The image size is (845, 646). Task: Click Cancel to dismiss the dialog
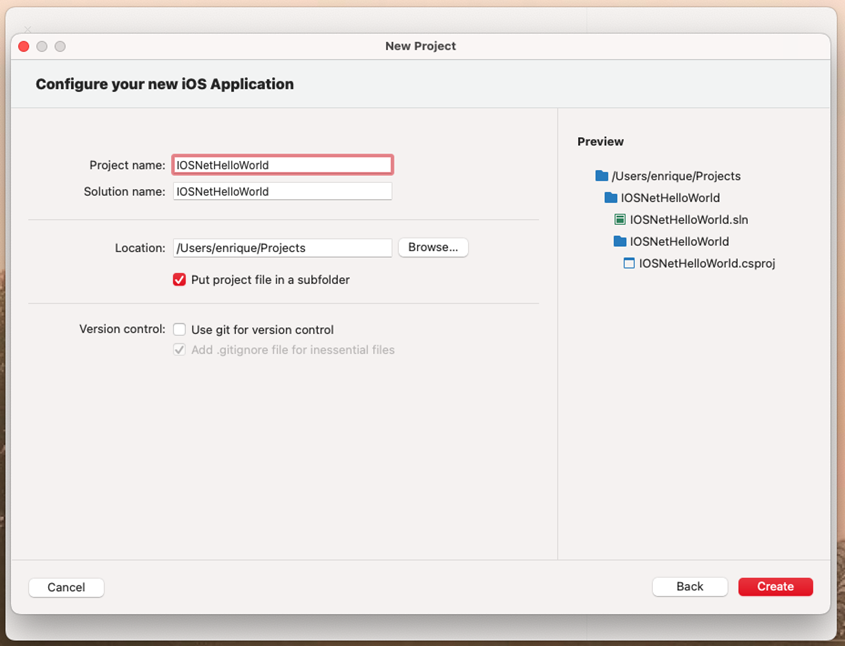pyautogui.click(x=66, y=587)
